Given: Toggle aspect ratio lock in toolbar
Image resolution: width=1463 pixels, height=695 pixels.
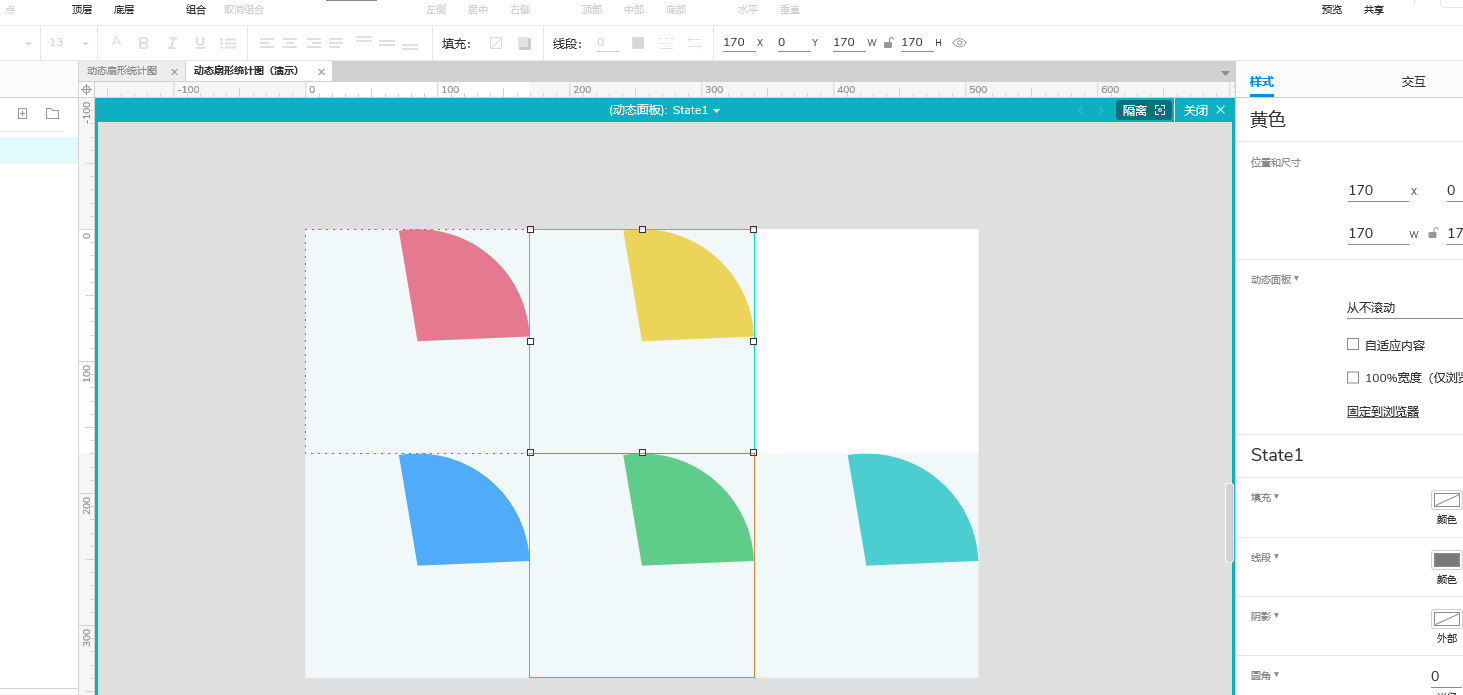Looking at the screenshot, I should coord(888,43).
